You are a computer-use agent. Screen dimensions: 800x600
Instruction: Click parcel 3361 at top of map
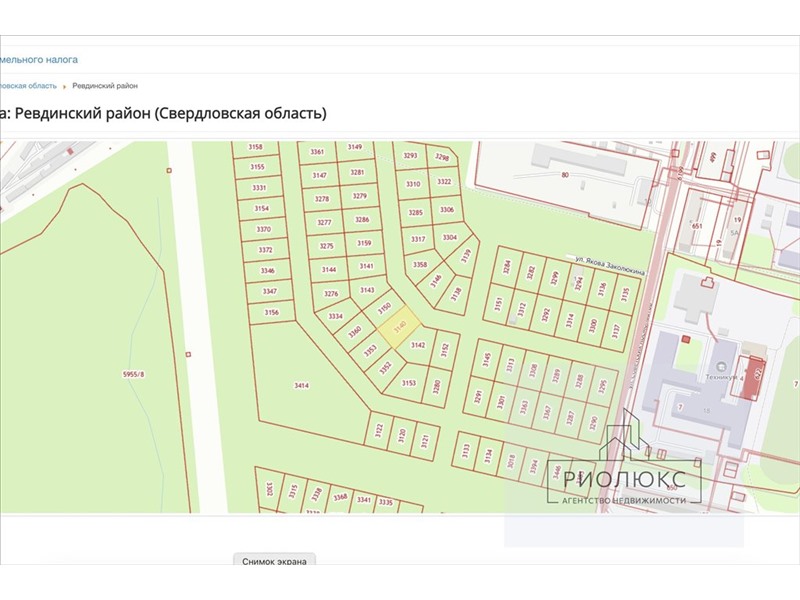[x=318, y=152]
